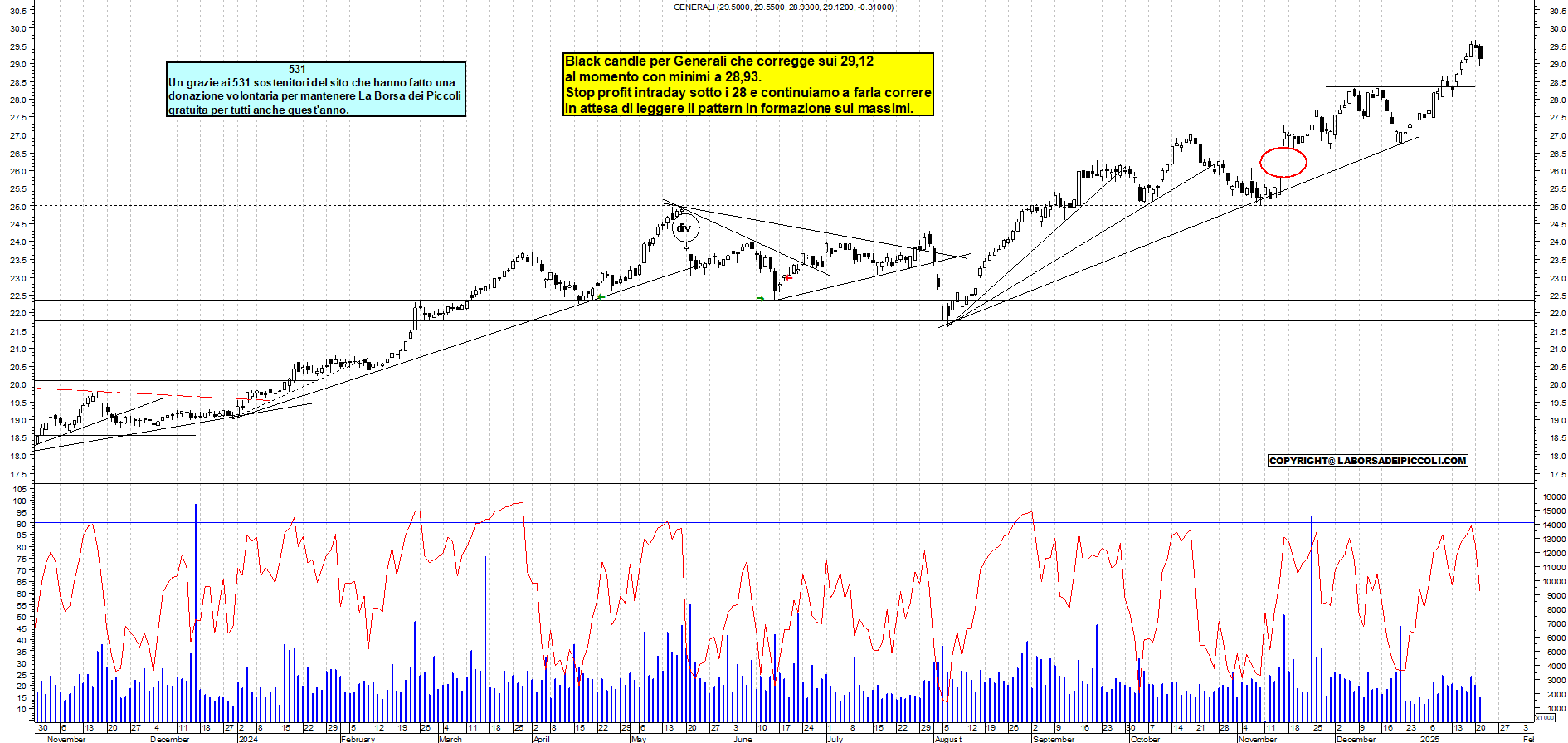Image resolution: width=1568 pixels, height=743 pixels.
Task: Click the '2024' year label on the time axis
Action: tap(248, 739)
